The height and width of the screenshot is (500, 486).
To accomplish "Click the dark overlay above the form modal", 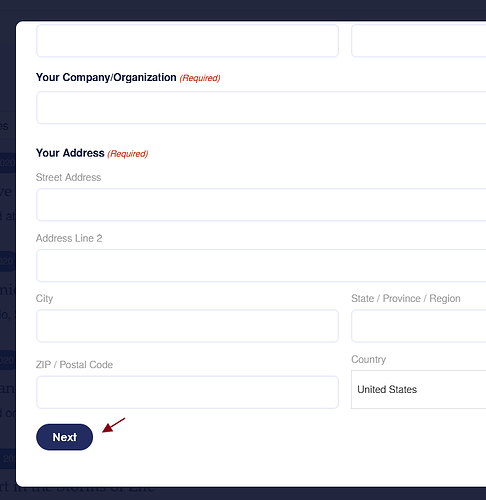I will pyautogui.click(x=243, y=10).
